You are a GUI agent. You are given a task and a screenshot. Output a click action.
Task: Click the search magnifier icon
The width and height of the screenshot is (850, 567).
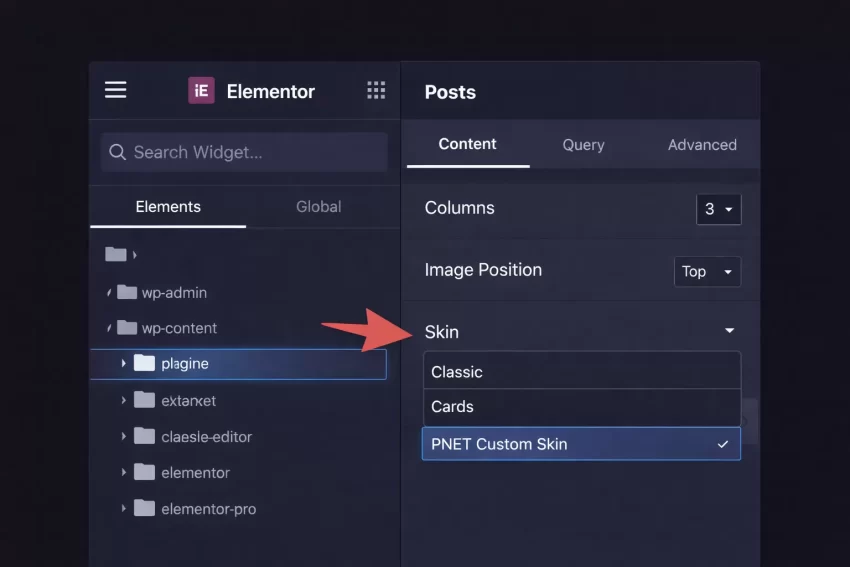[117, 152]
